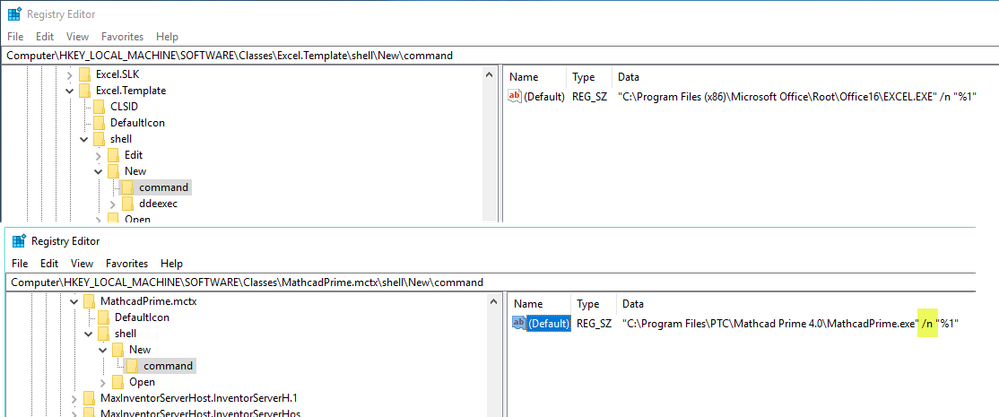Open View menu in bottom Registry Editor

tap(82, 263)
